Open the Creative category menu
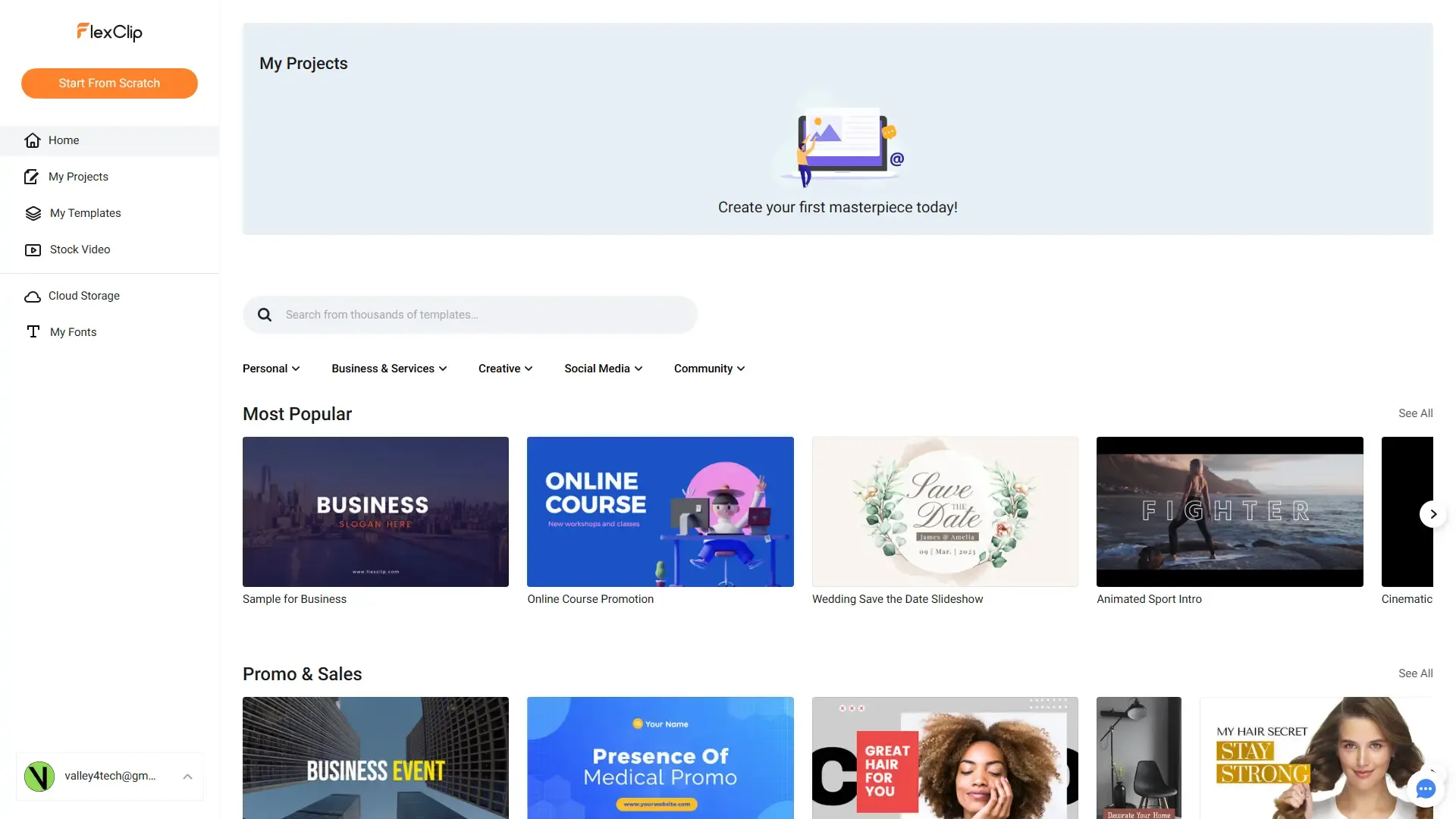This screenshot has width=1456, height=819. coord(505,369)
